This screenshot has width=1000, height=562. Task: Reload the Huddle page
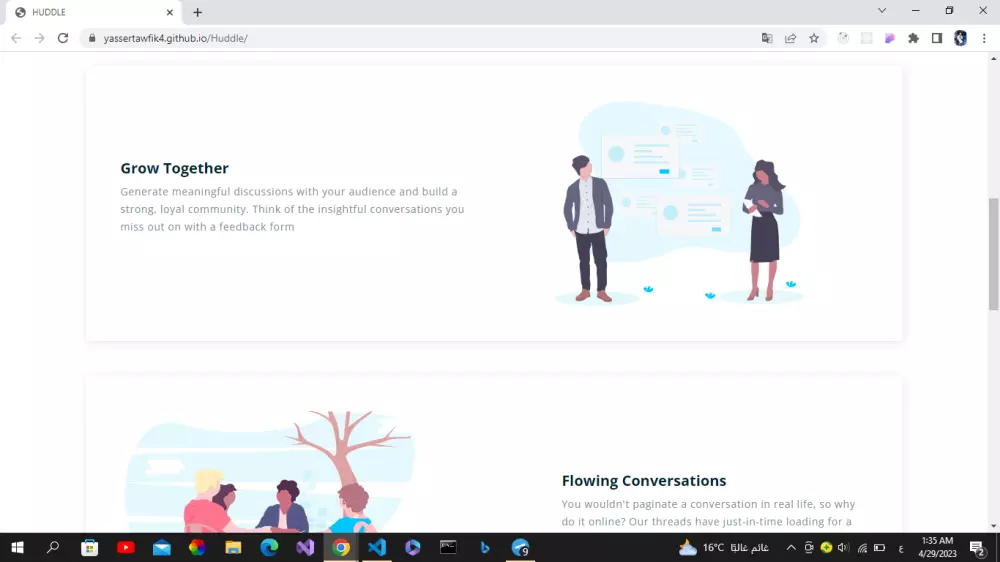click(62, 38)
